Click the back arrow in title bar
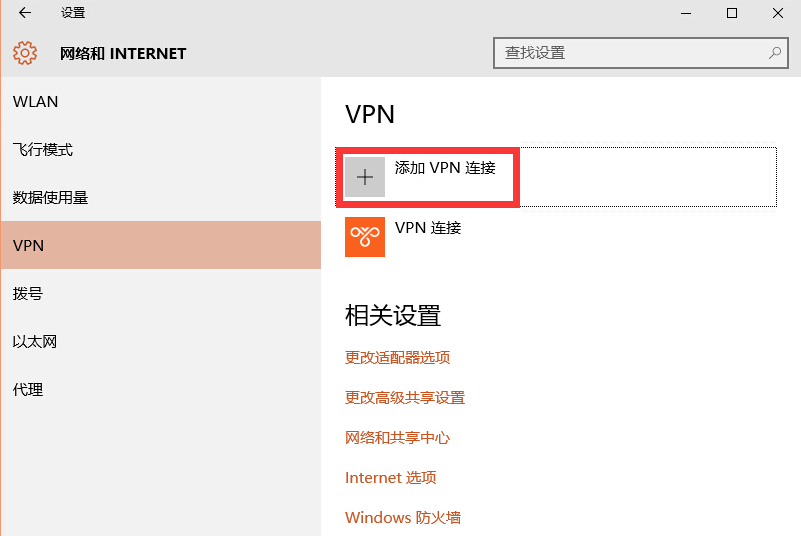 [x=25, y=13]
